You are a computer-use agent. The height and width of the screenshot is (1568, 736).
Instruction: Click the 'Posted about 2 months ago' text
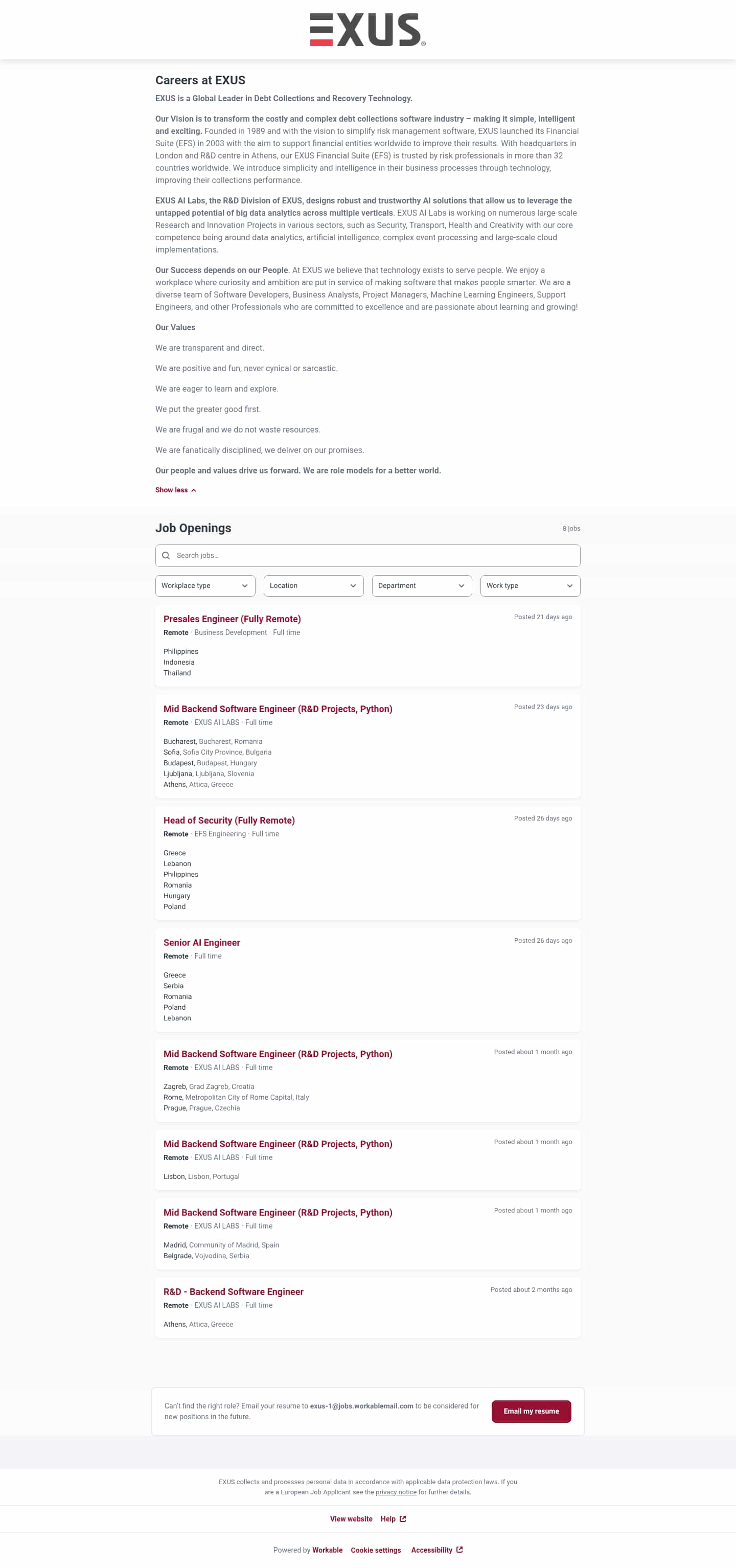point(531,1289)
